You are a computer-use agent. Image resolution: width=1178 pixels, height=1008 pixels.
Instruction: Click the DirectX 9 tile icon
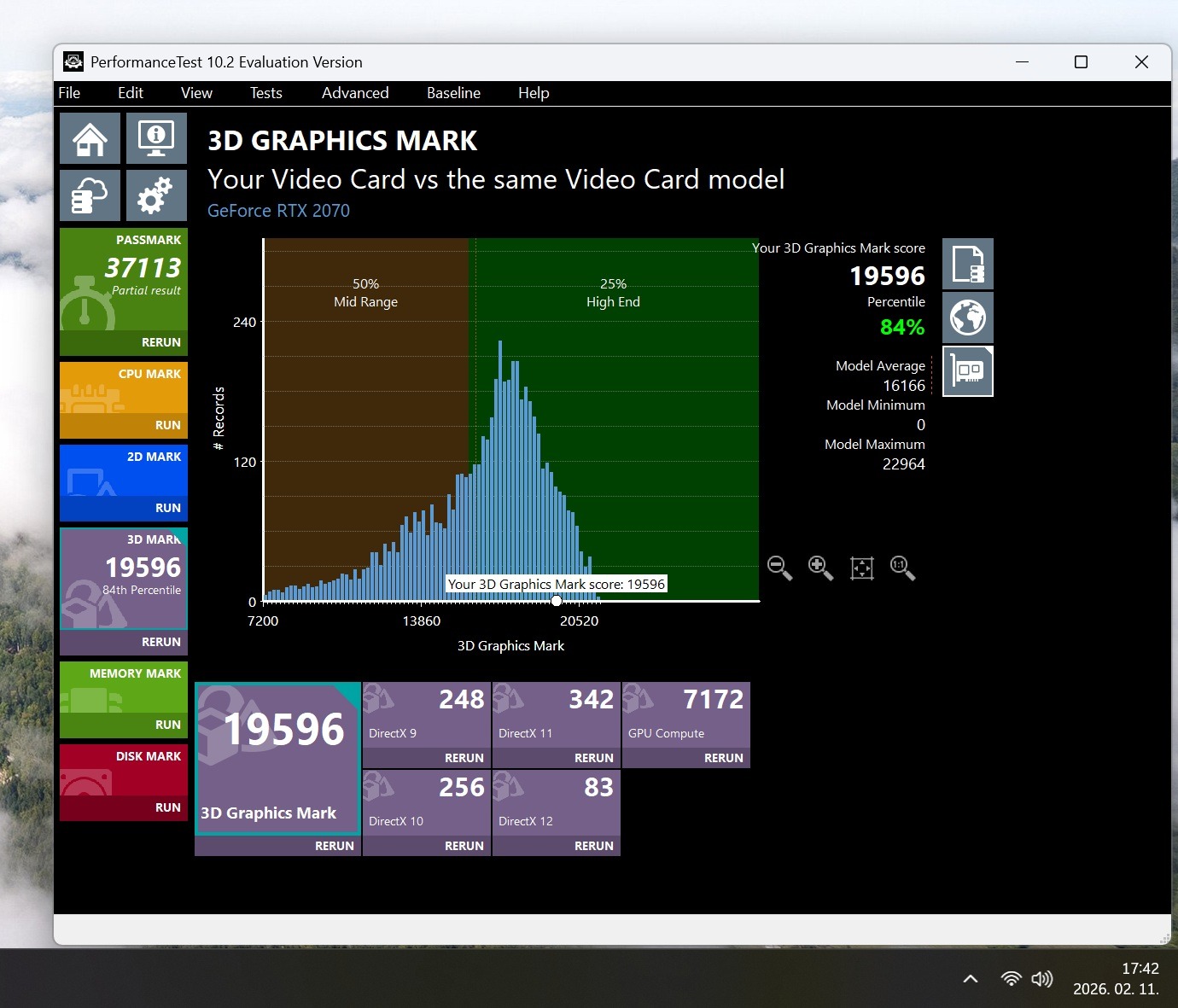coord(378,699)
